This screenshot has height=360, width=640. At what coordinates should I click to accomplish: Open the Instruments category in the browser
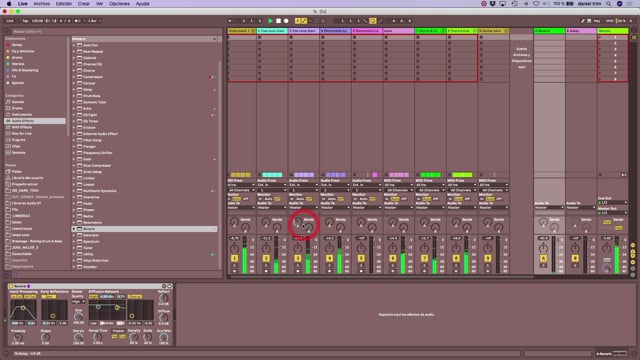(22, 115)
